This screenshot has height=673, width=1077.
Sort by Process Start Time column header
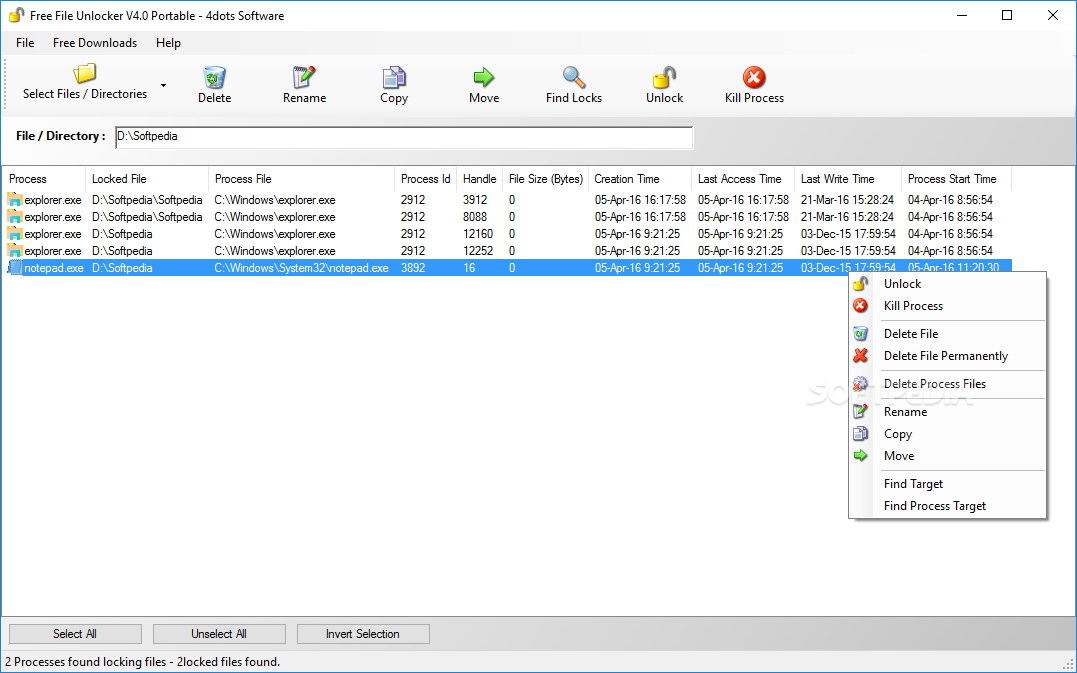pos(956,179)
